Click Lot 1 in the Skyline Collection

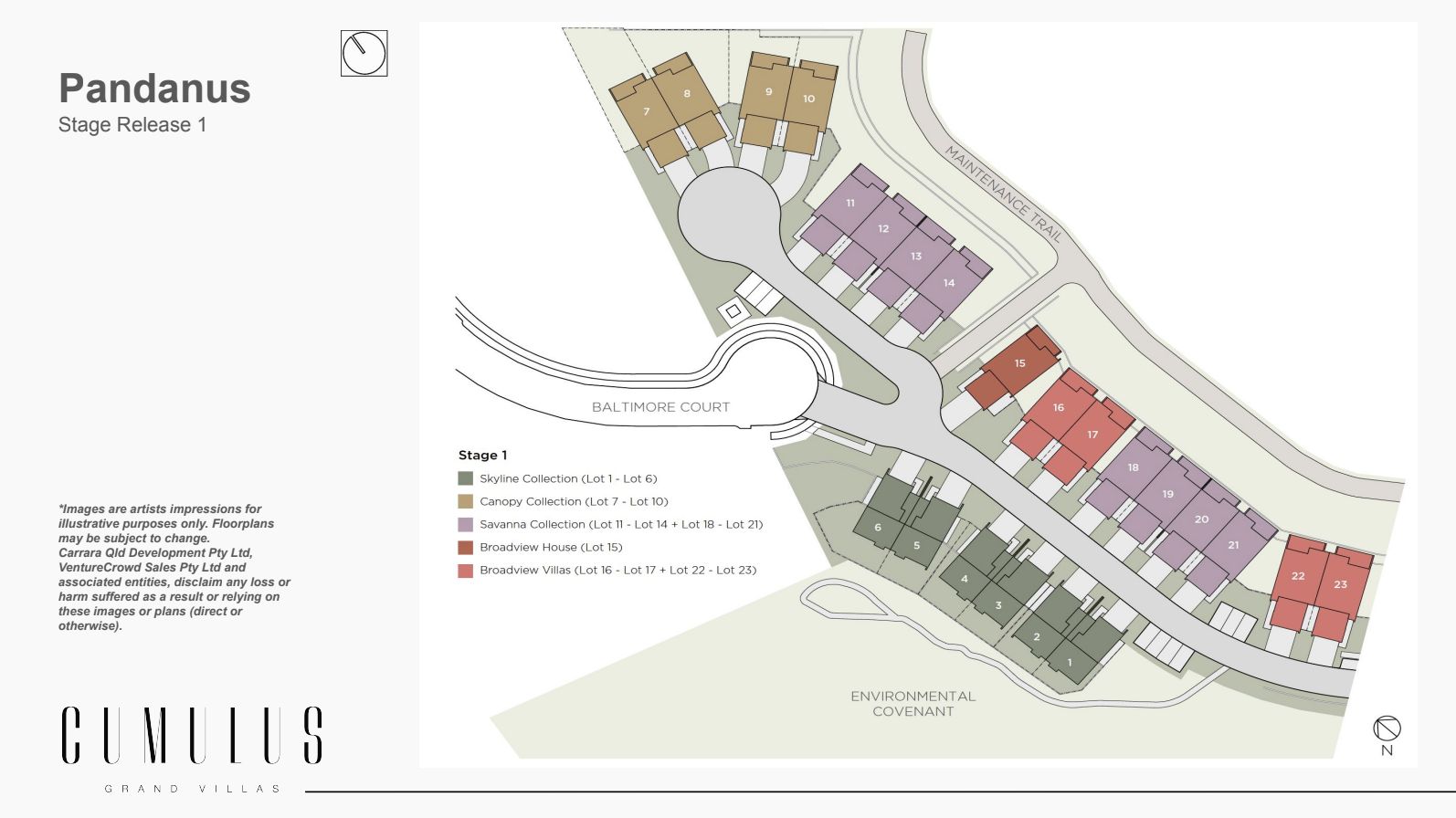coord(1070,663)
